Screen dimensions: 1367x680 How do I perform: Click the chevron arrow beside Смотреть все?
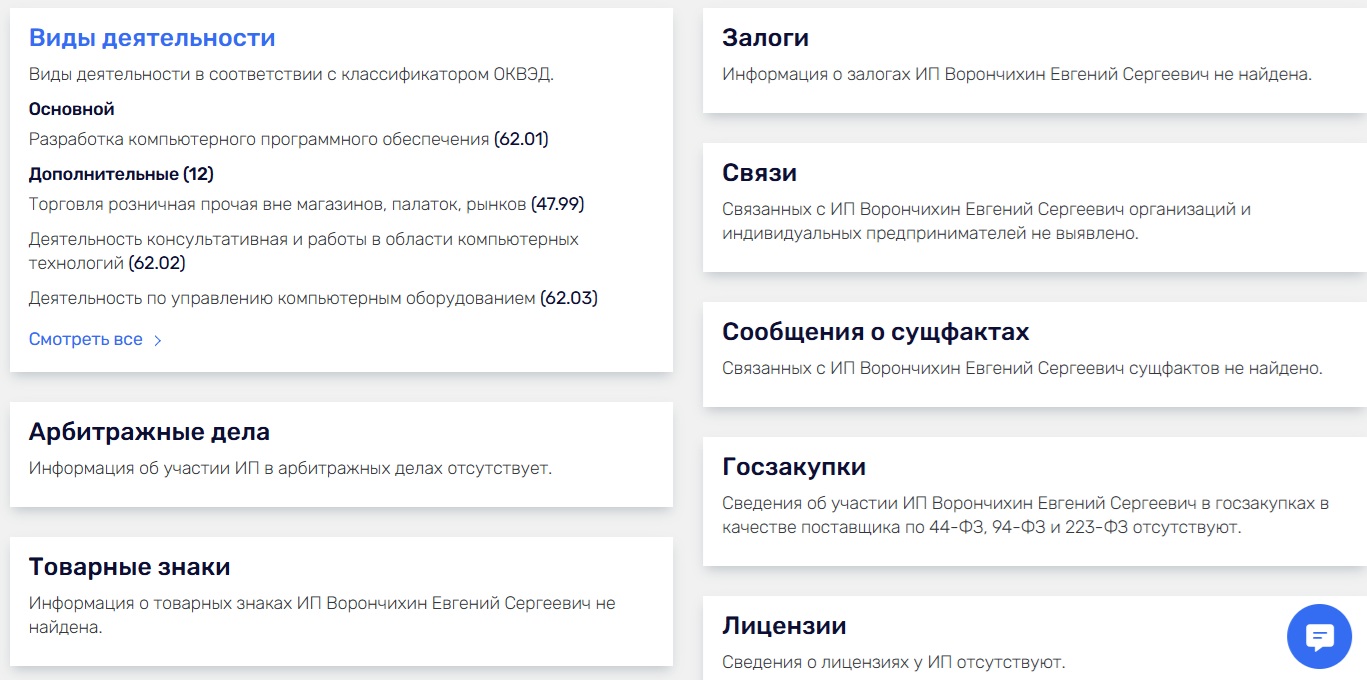[x=157, y=340]
